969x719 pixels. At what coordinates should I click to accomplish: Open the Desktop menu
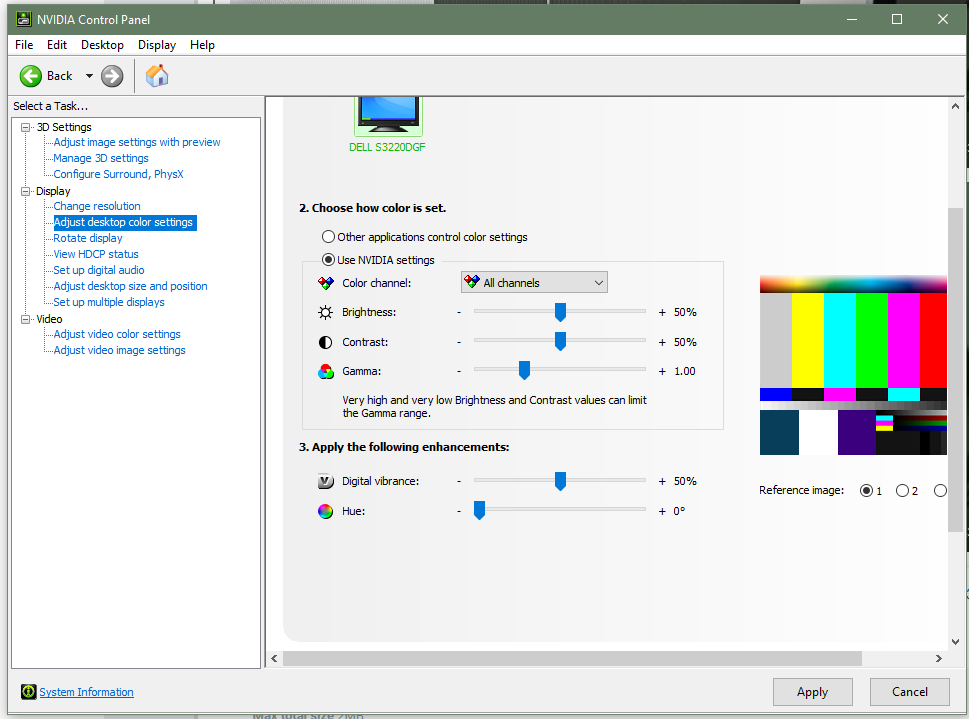102,45
